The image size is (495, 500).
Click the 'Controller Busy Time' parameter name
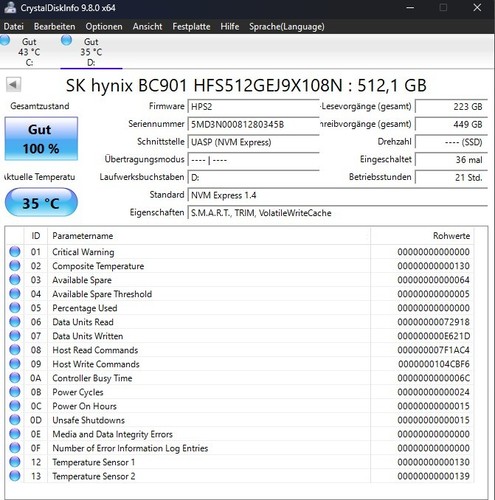(x=92, y=378)
